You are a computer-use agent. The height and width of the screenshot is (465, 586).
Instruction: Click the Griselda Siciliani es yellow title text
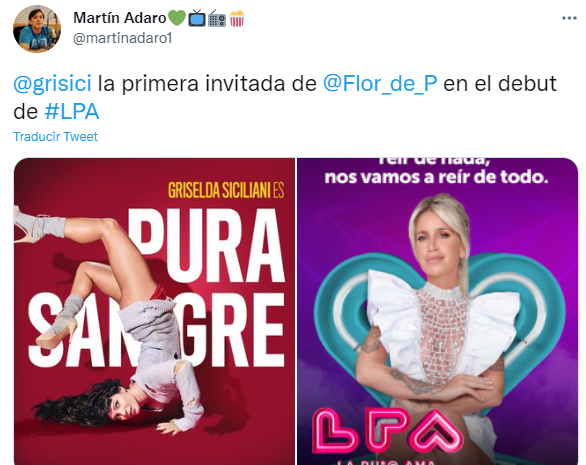226,191
